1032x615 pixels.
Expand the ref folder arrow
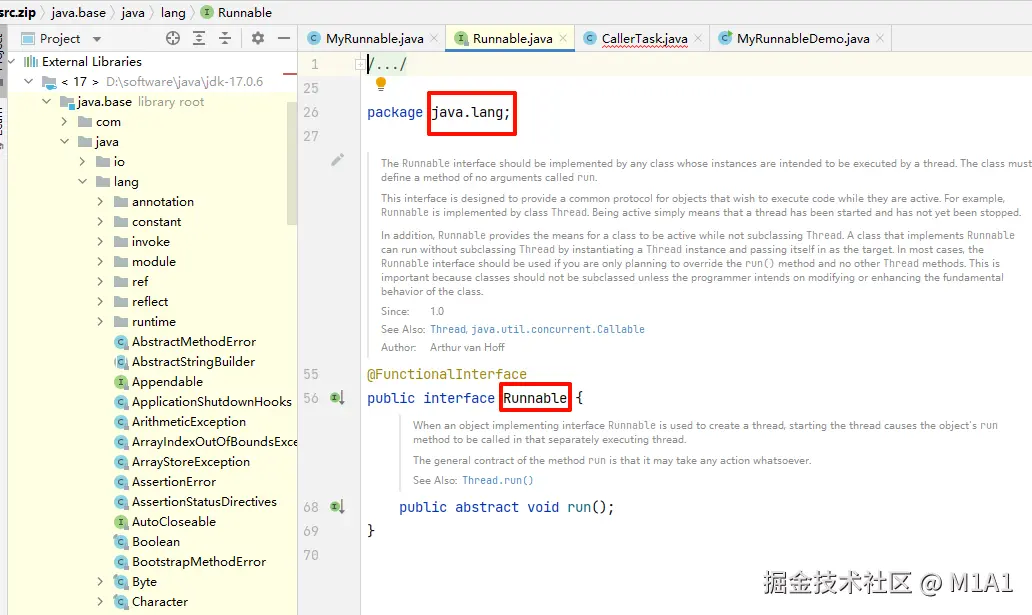point(100,282)
